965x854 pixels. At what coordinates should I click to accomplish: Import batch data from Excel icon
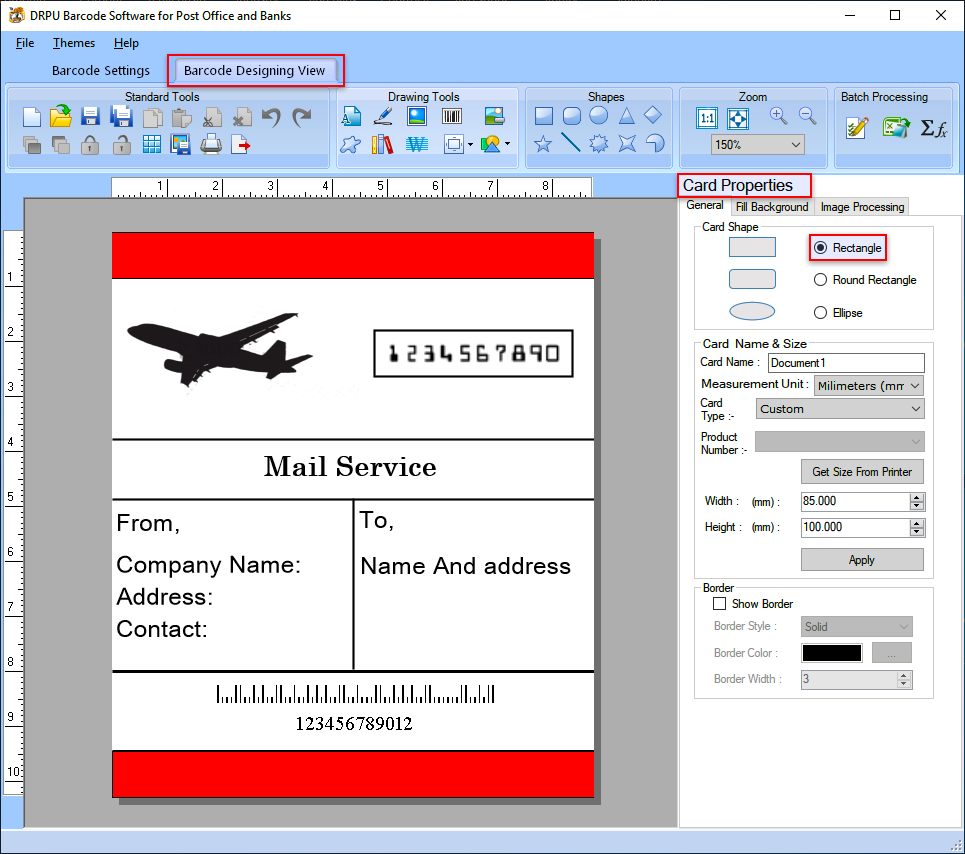point(896,127)
